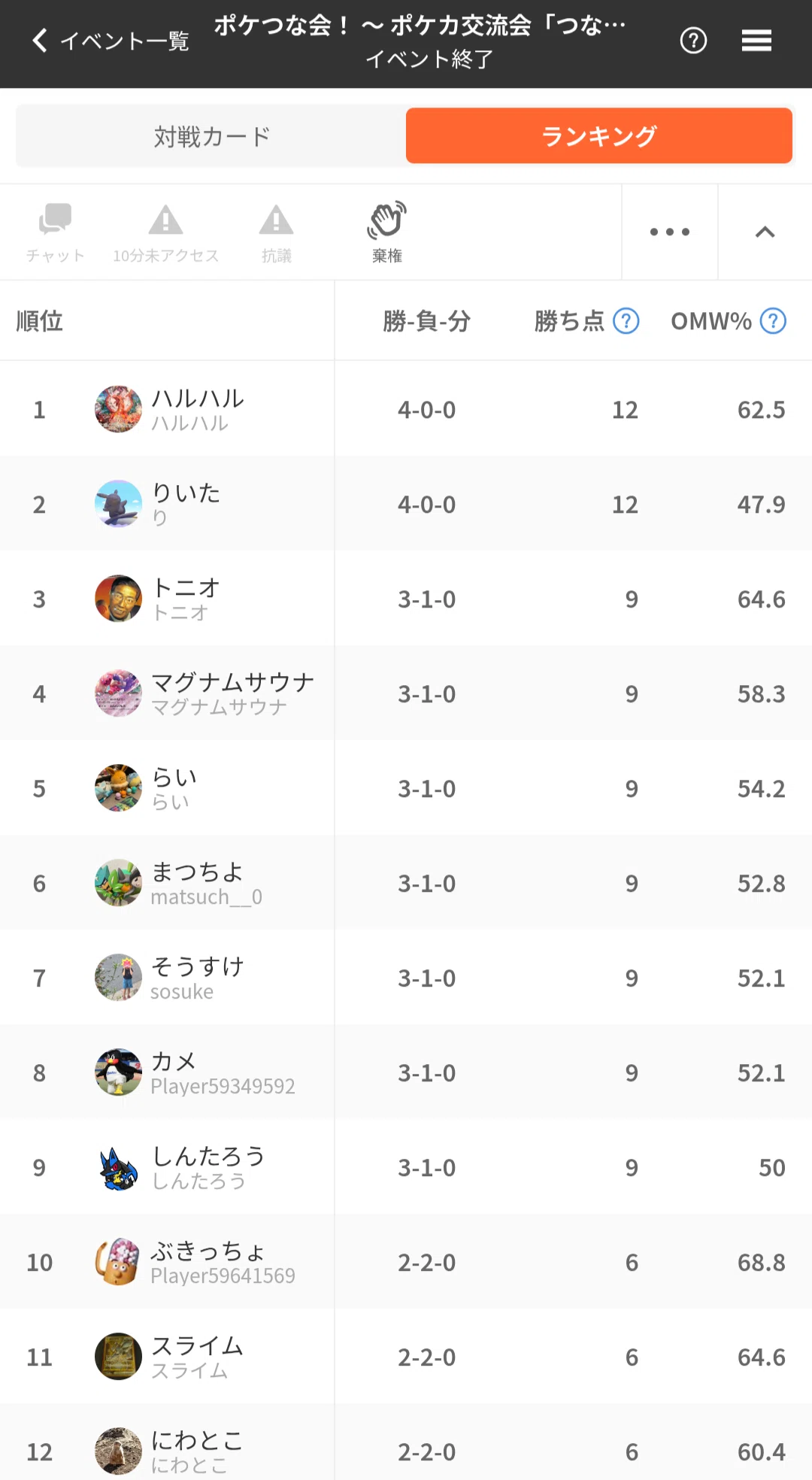The height and width of the screenshot is (1480, 812).
Task: Tap ぶきっちょ's avatar thumbnail
Action: [x=118, y=1262]
